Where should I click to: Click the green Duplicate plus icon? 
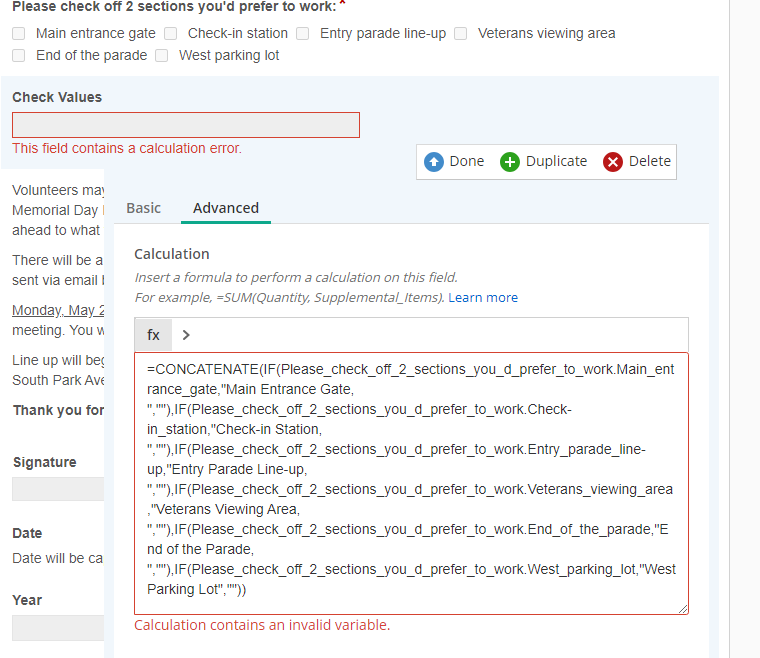pyautogui.click(x=510, y=162)
